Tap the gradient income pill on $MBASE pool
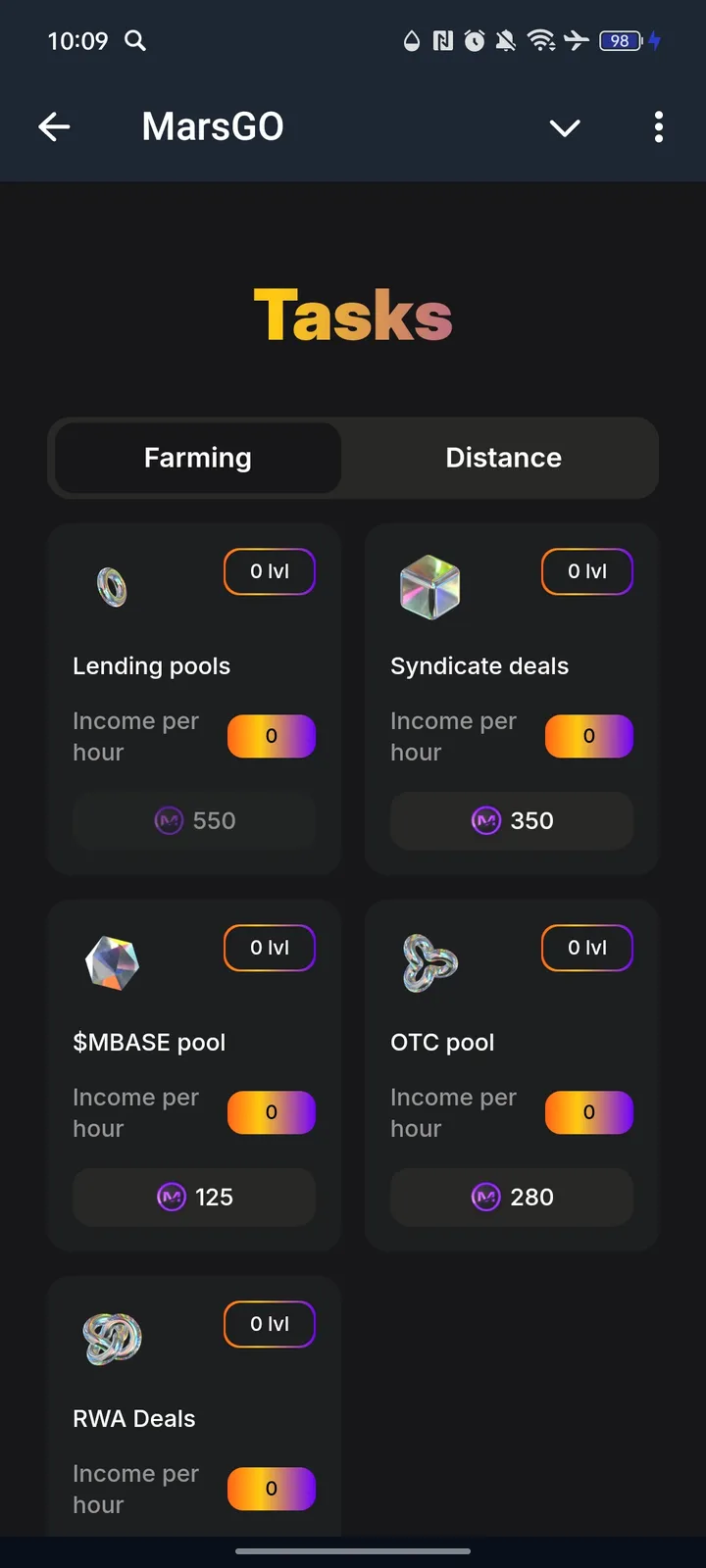Screen dimensions: 706x1568 tap(272, 1112)
